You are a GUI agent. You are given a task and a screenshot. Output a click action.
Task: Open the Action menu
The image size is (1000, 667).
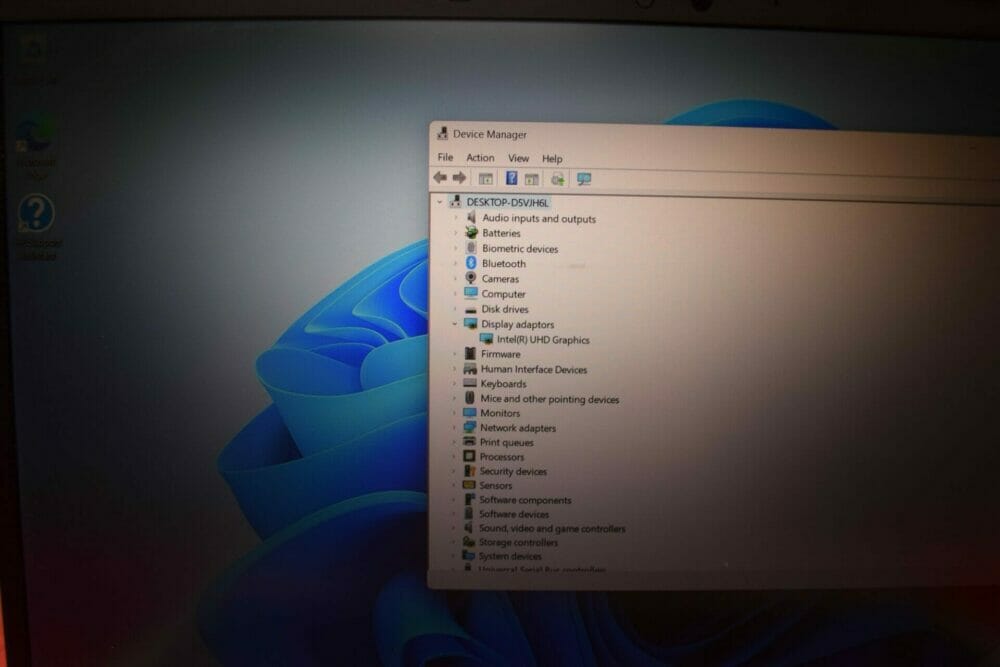click(x=480, y=158)
